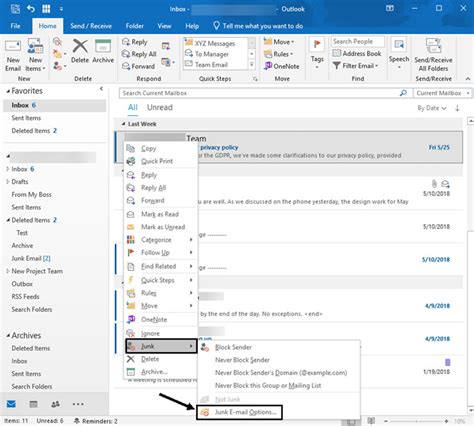Screen dimensions: 474x426
Task: Click Forward in the ribbon
Action: pos(138,66)
